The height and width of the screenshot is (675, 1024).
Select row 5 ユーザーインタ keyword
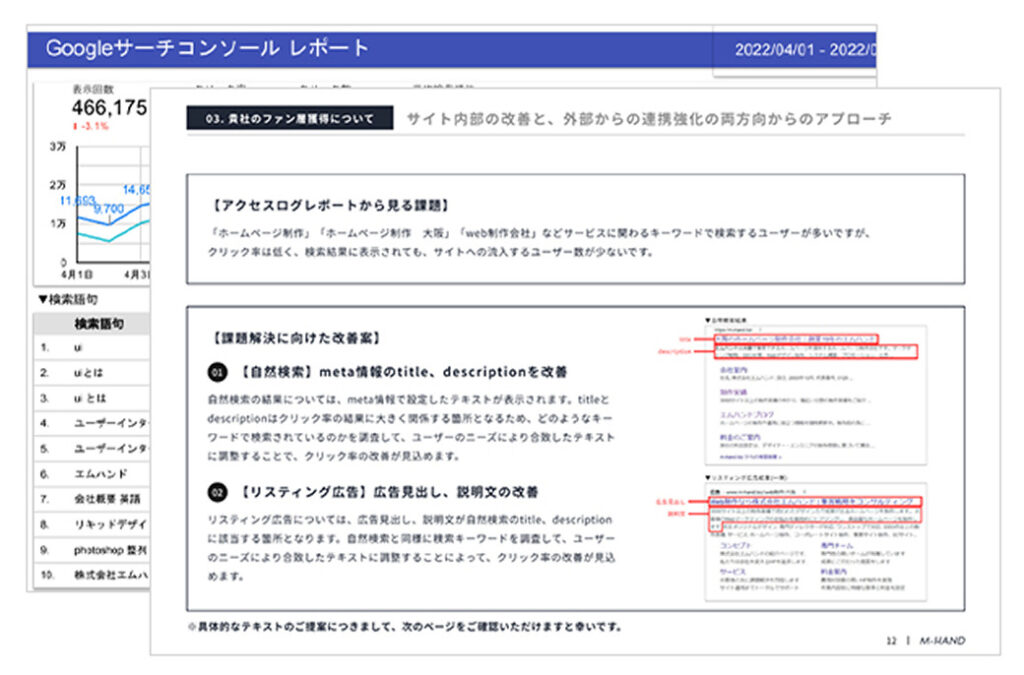(111, 448)
